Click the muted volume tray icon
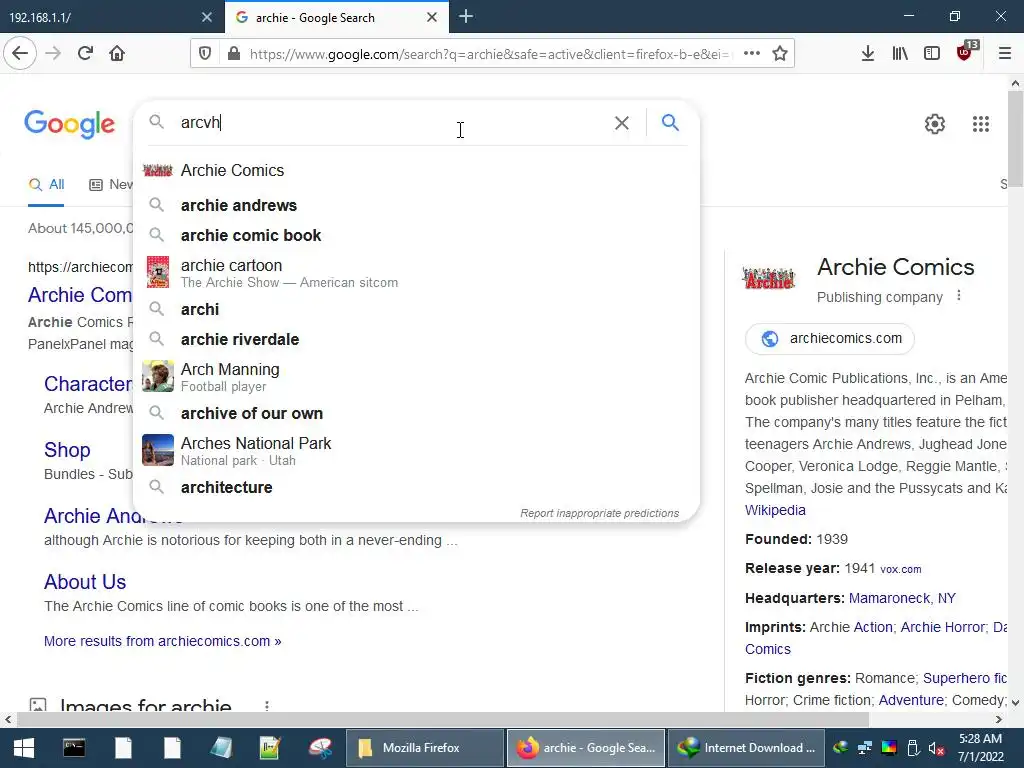 [x=936, y=748]
